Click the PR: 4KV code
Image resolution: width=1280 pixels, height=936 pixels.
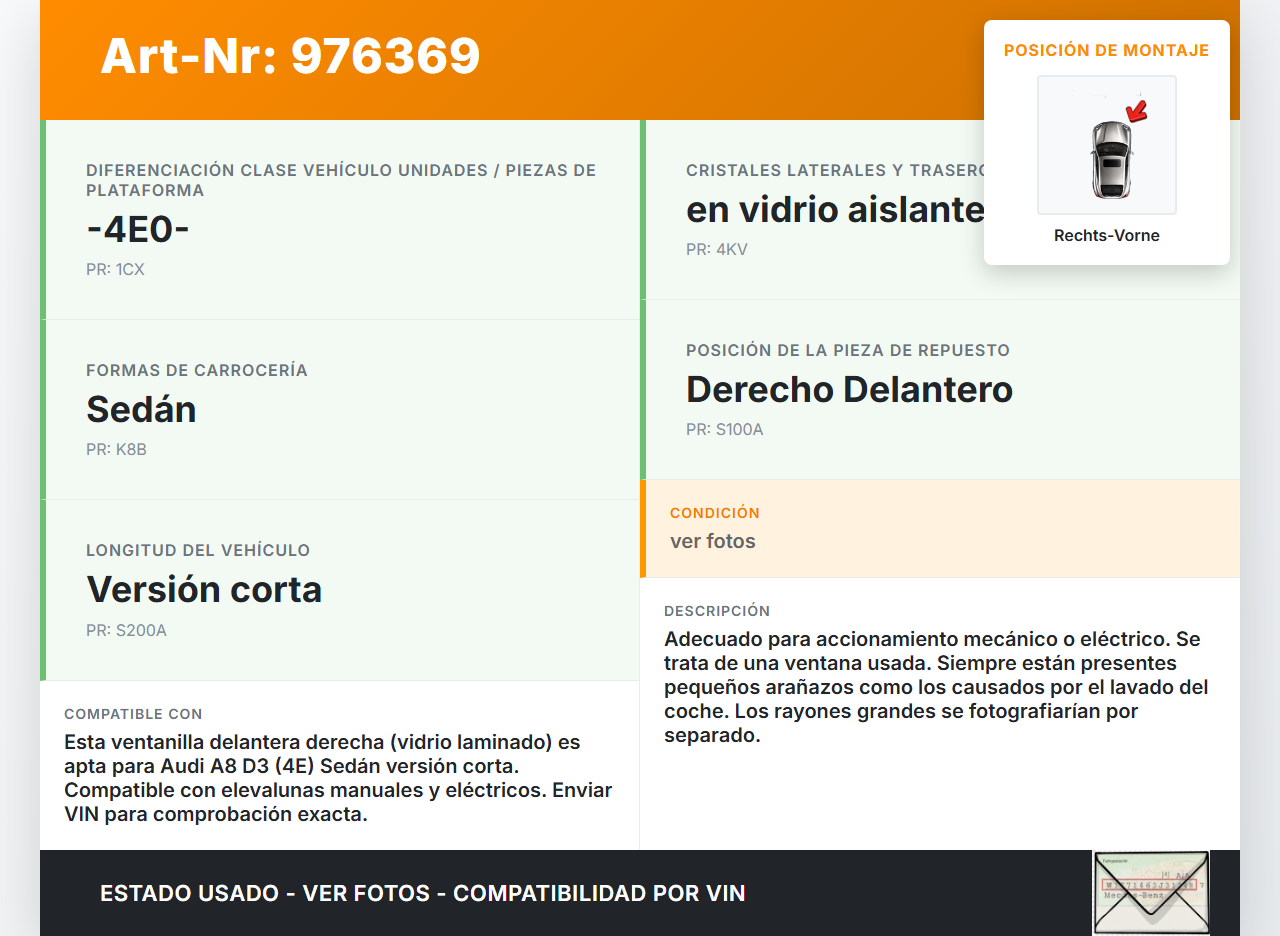pyautogui.click(x=716, y=249)
